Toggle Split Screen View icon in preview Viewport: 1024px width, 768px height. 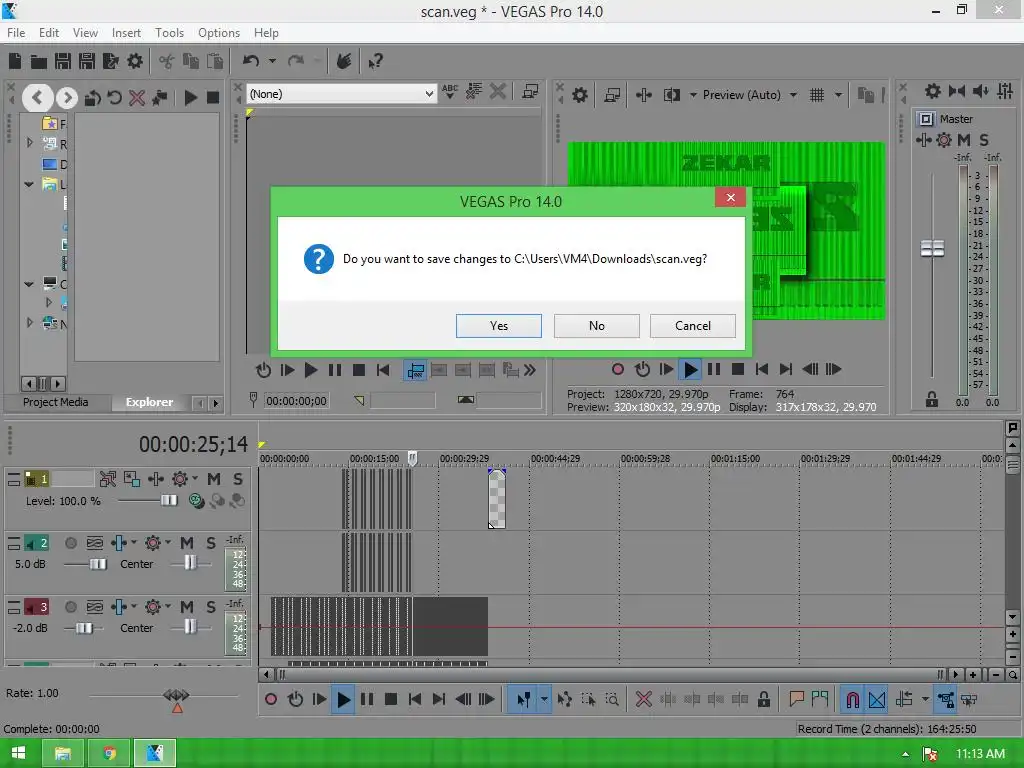(671, 95)
